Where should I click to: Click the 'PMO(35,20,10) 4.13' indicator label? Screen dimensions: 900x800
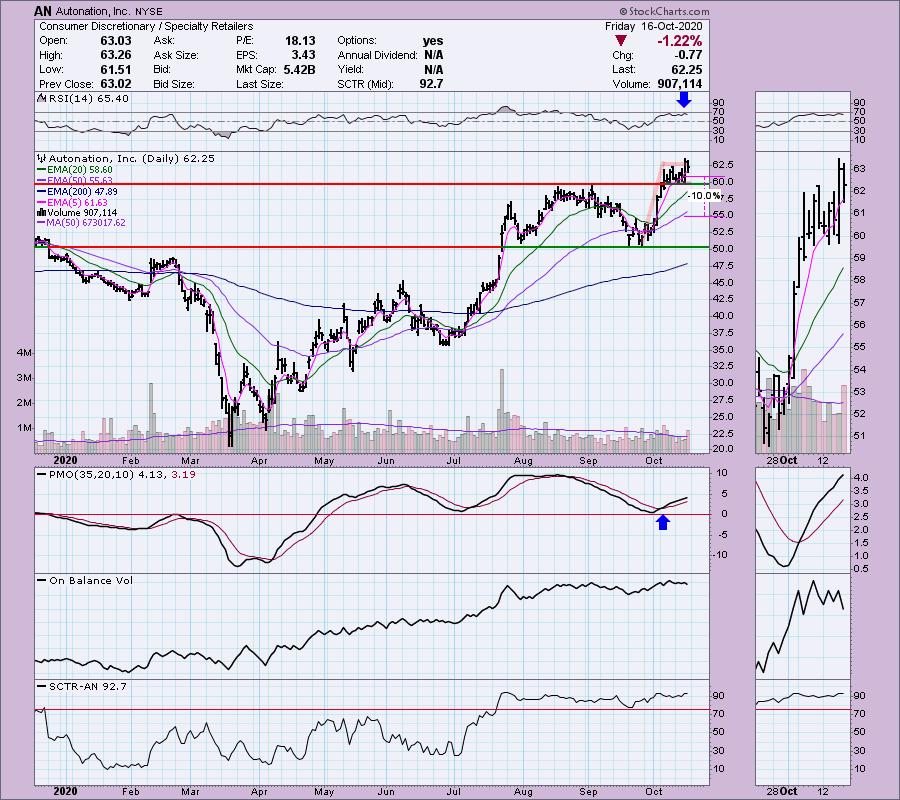tap(107, 475)
